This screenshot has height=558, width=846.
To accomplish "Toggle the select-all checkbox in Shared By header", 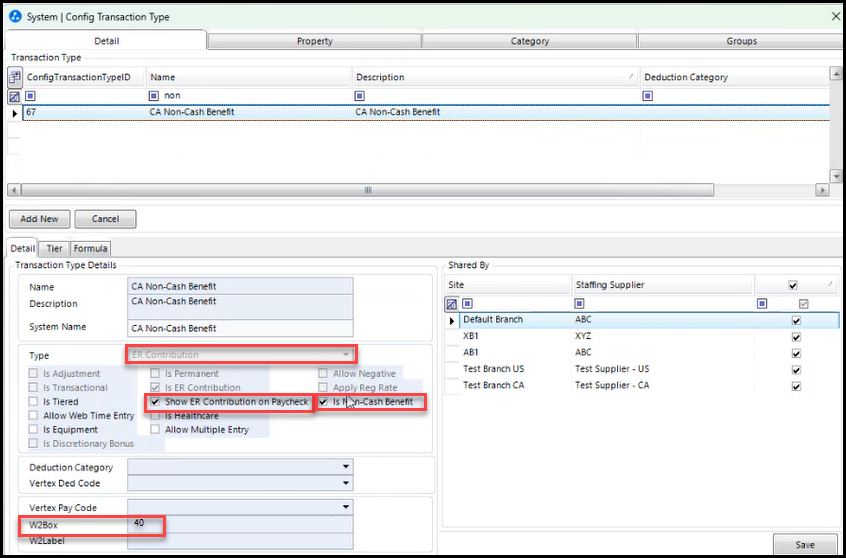I will click(793, 284).
